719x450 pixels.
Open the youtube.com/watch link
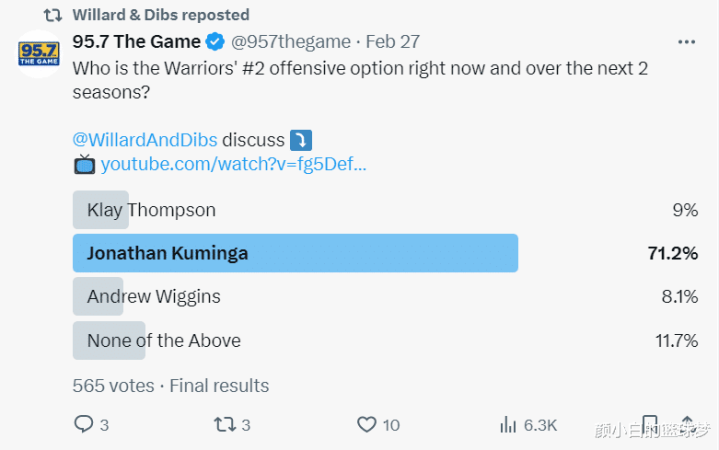point(233,164)
